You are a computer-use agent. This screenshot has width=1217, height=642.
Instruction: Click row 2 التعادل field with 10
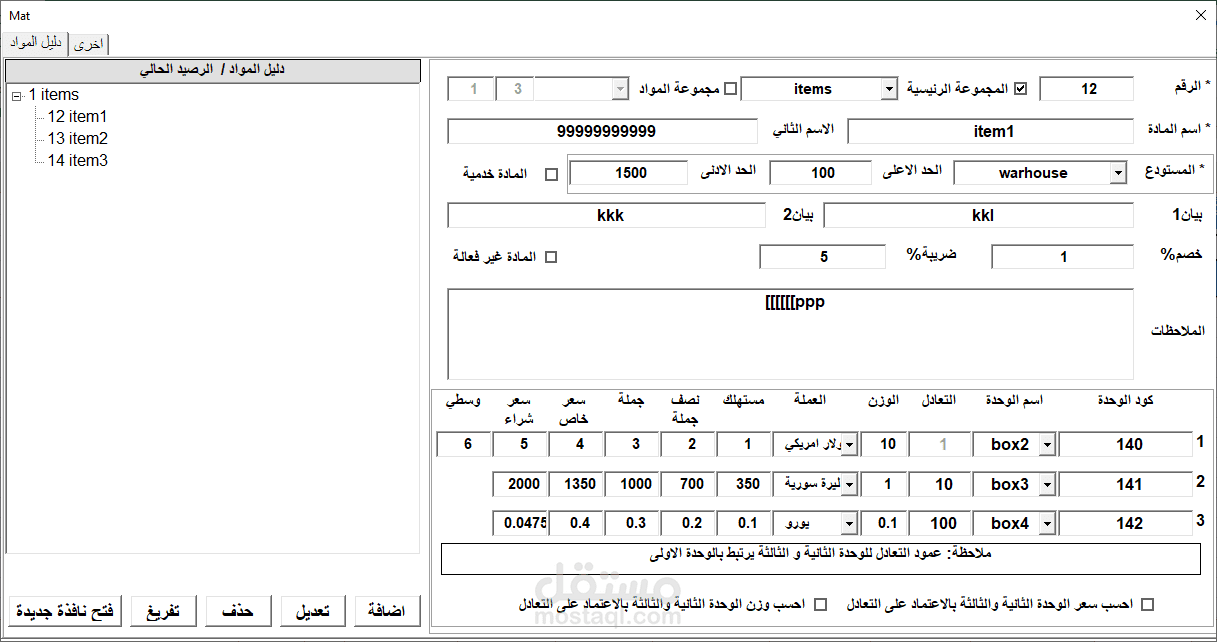coord(939,484)
